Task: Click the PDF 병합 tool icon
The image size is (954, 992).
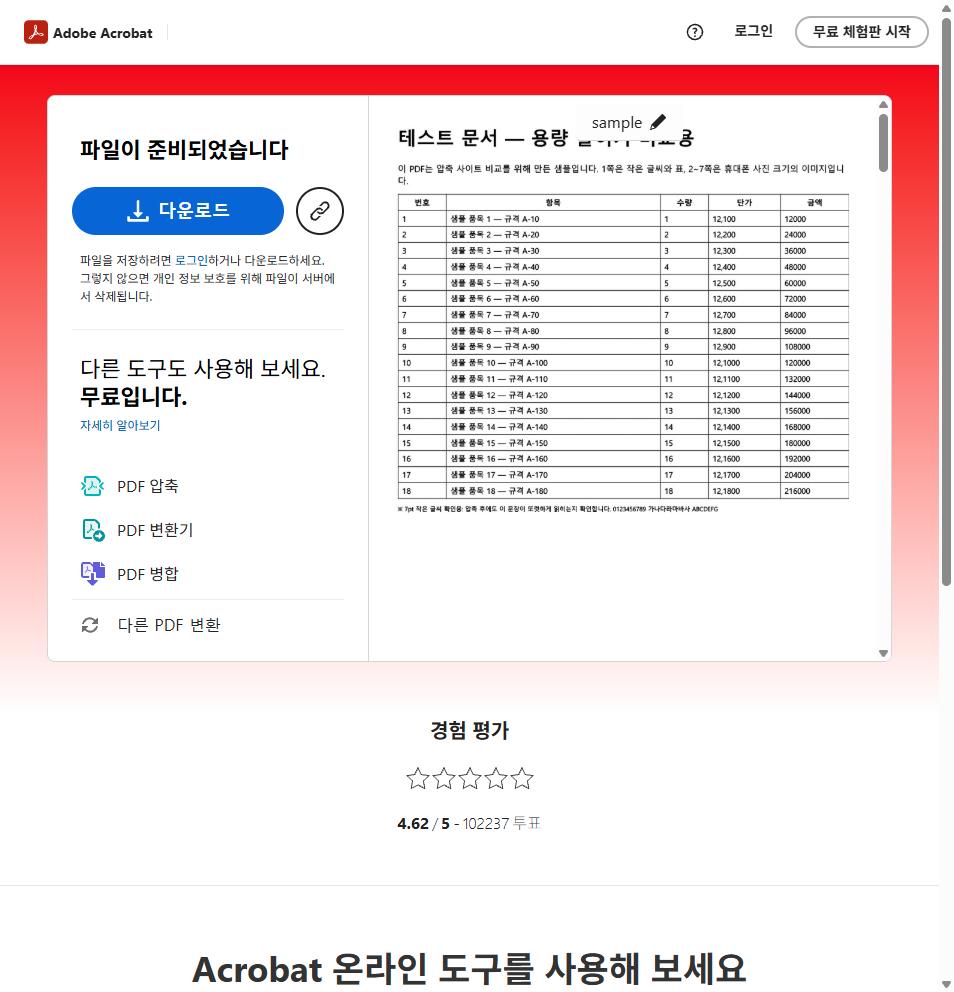Action: [x=92, y=573]
